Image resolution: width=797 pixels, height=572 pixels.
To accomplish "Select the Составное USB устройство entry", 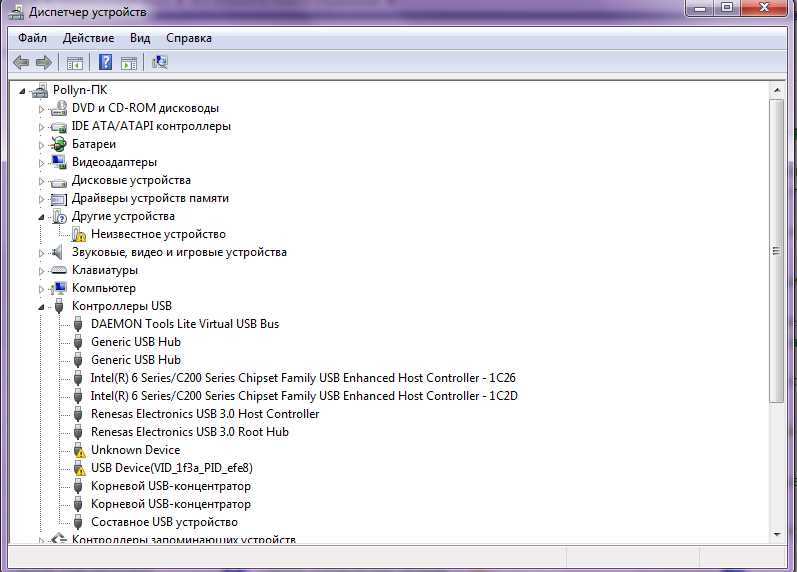I will [164, 522].
